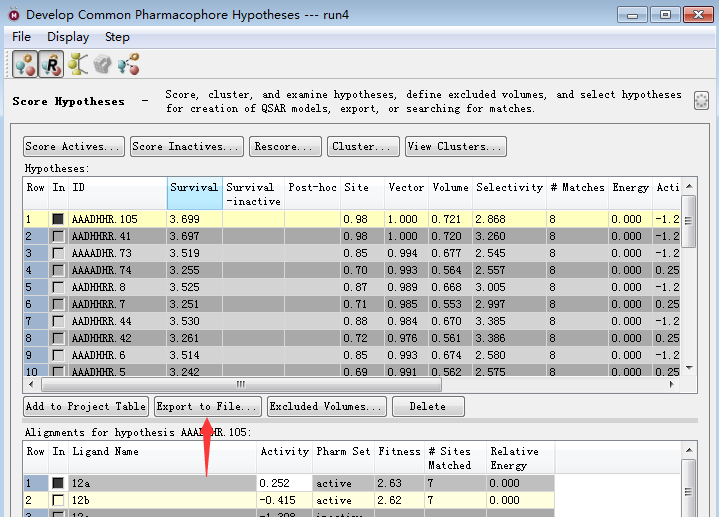Maximize the Develop Common Pharmacophore Hypotheses window
719x517 pixels.
click(665, 14)
